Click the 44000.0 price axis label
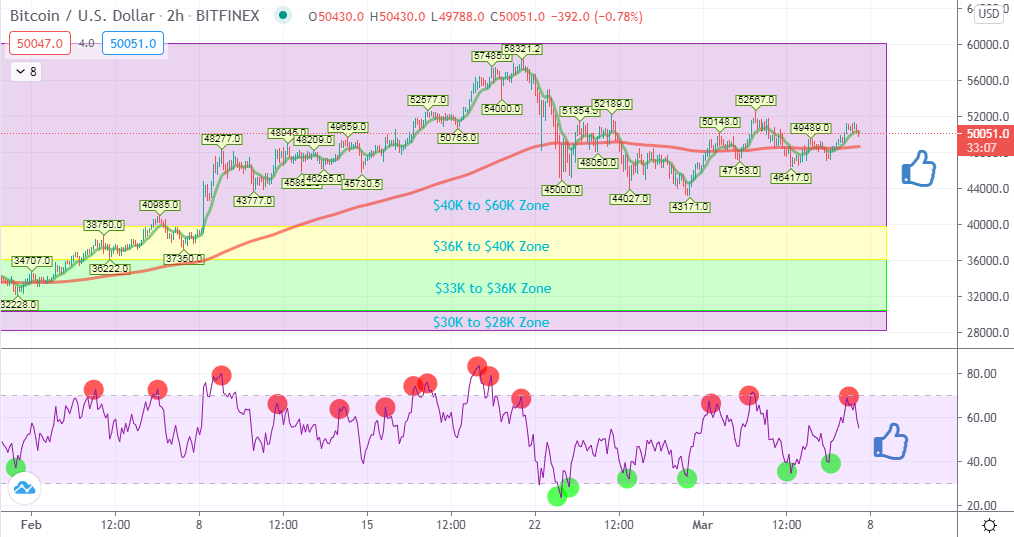1014x537 pixels. tap(987, 189)
